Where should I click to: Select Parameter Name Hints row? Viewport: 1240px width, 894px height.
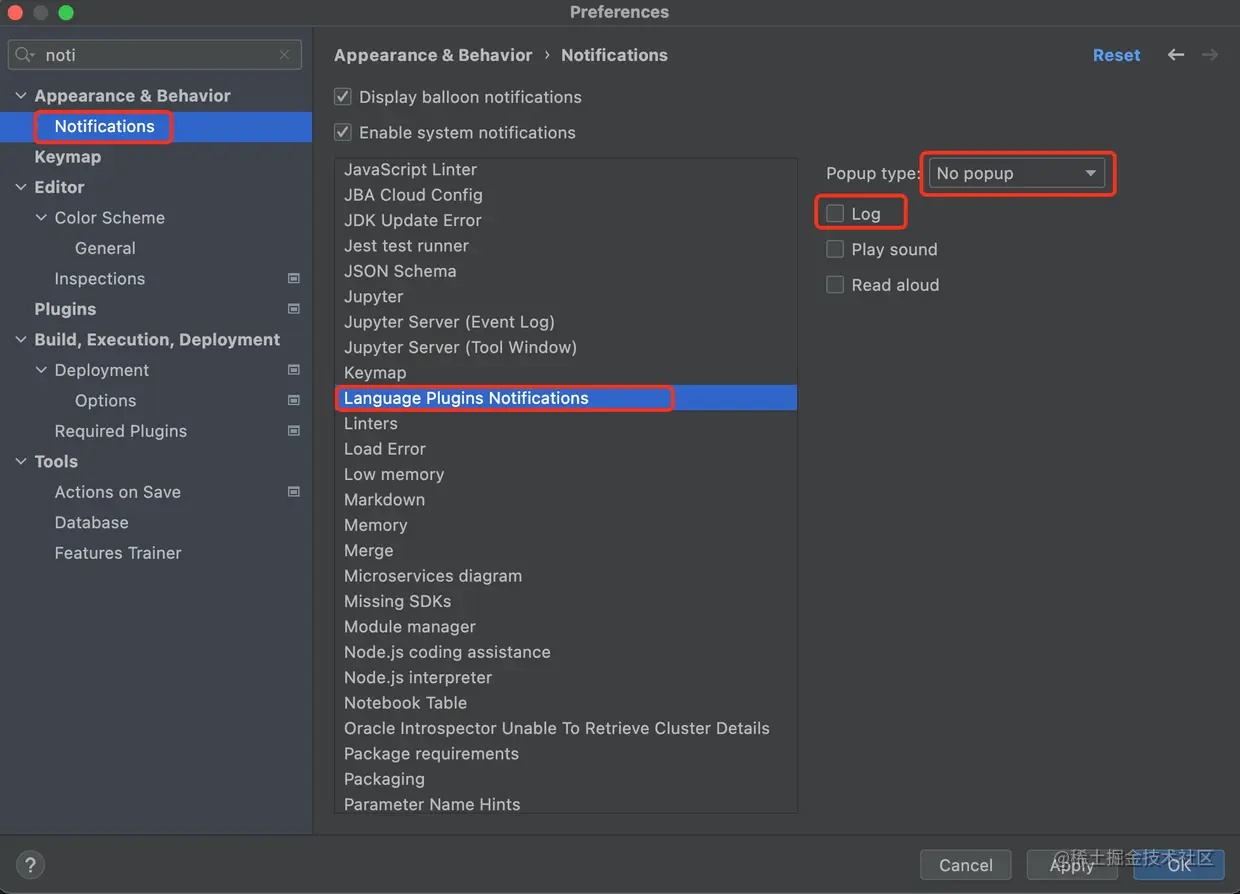(566, 803)
